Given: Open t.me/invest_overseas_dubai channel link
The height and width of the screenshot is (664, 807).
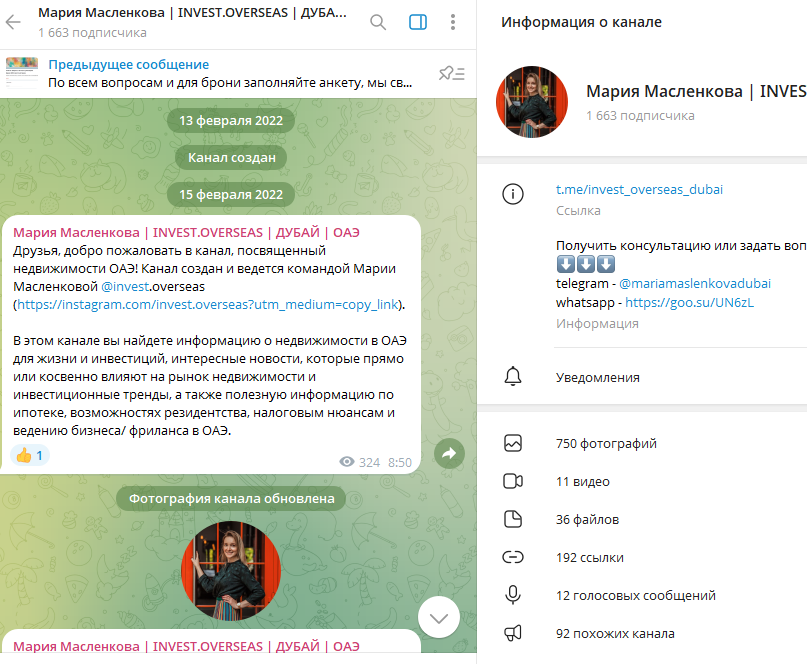Looking at the screenshot, I should (639, 189).
